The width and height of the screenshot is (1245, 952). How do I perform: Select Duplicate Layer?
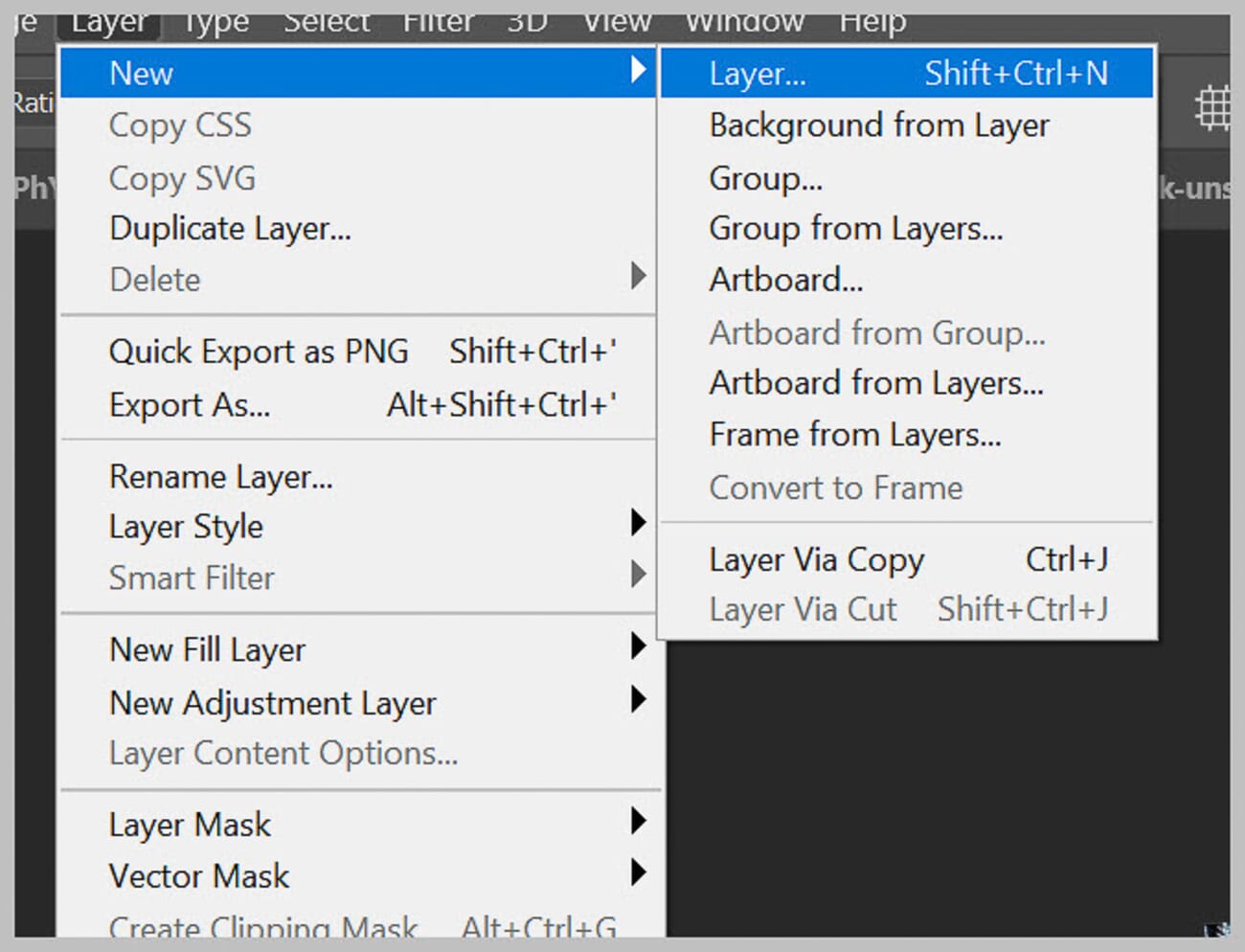pyautogui.click(x=230, y=228)
